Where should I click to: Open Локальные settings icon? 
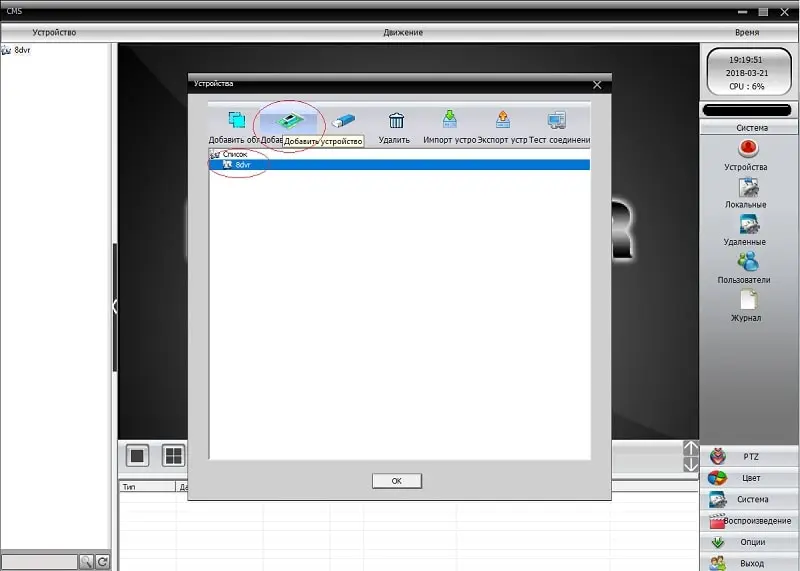[x=749, y=187]
